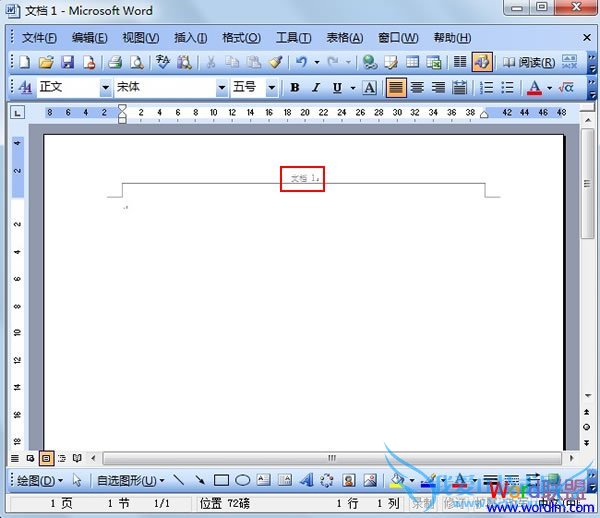Apply distributed alignment
The image size is (600, 518).
pyautogui.click(x=460, y=88)
